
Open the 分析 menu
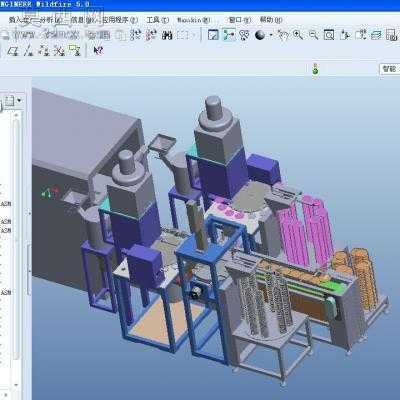pyautogui.click(x=51, y=20)
